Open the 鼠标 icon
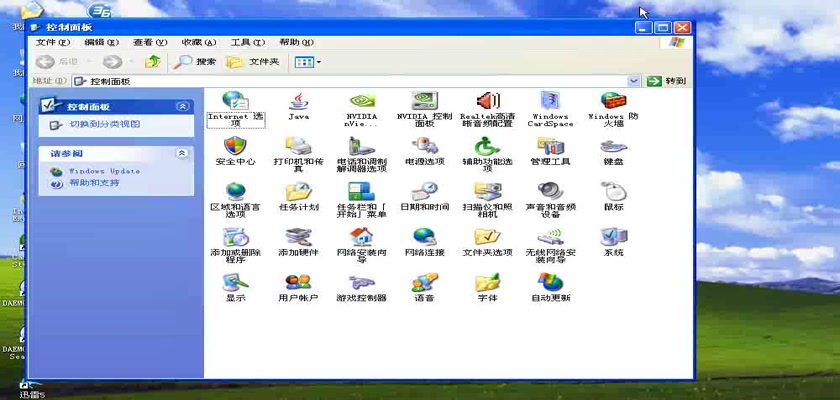Screen dimensions: 840x400 (613, 191)
